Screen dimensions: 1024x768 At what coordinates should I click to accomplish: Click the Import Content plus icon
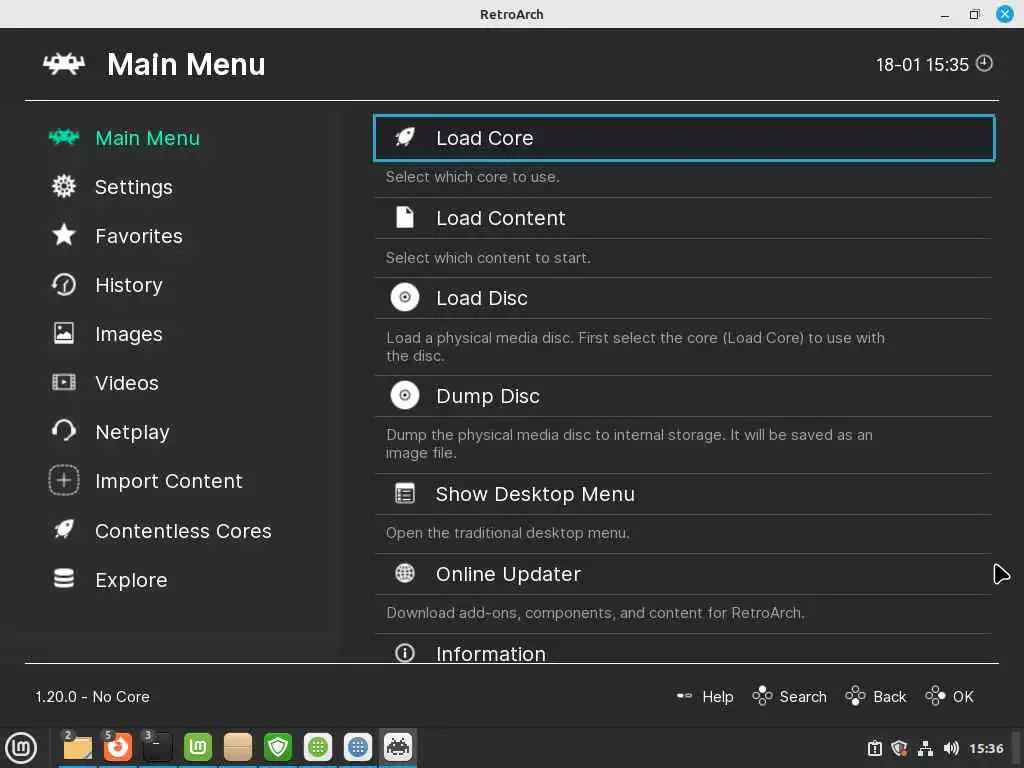(x=64, y=481)
